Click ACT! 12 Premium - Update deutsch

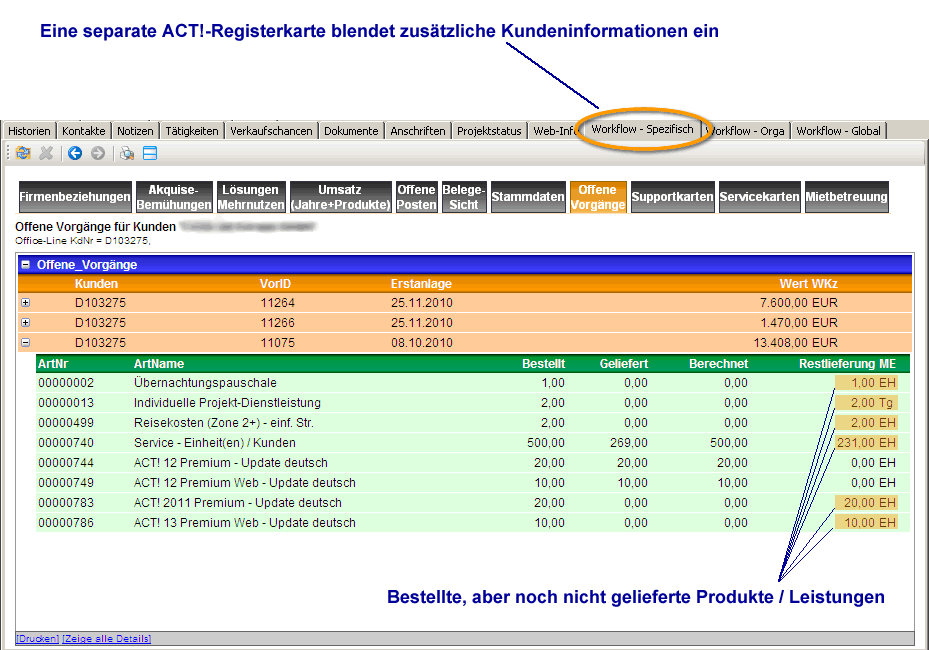pyautogui.click(x=230, y=463)
